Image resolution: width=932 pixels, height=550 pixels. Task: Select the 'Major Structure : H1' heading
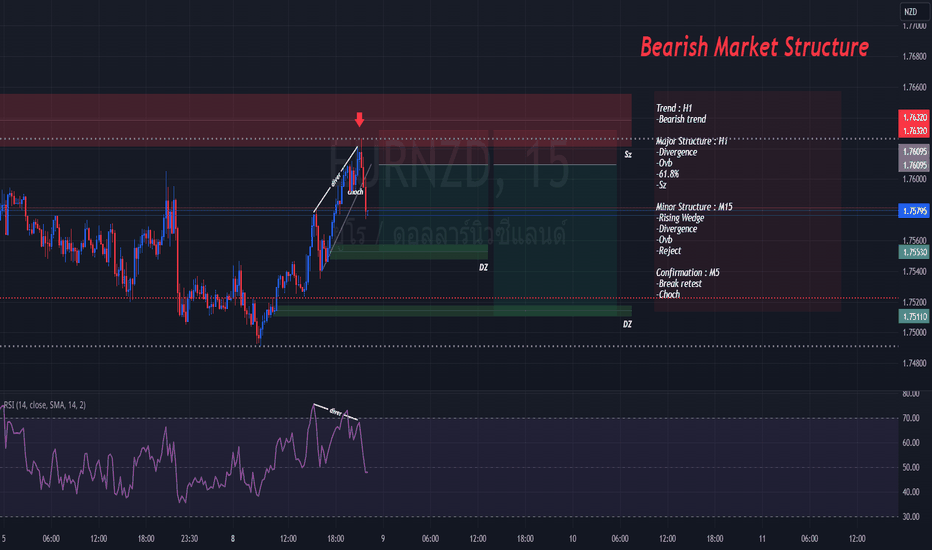point(692,141)
